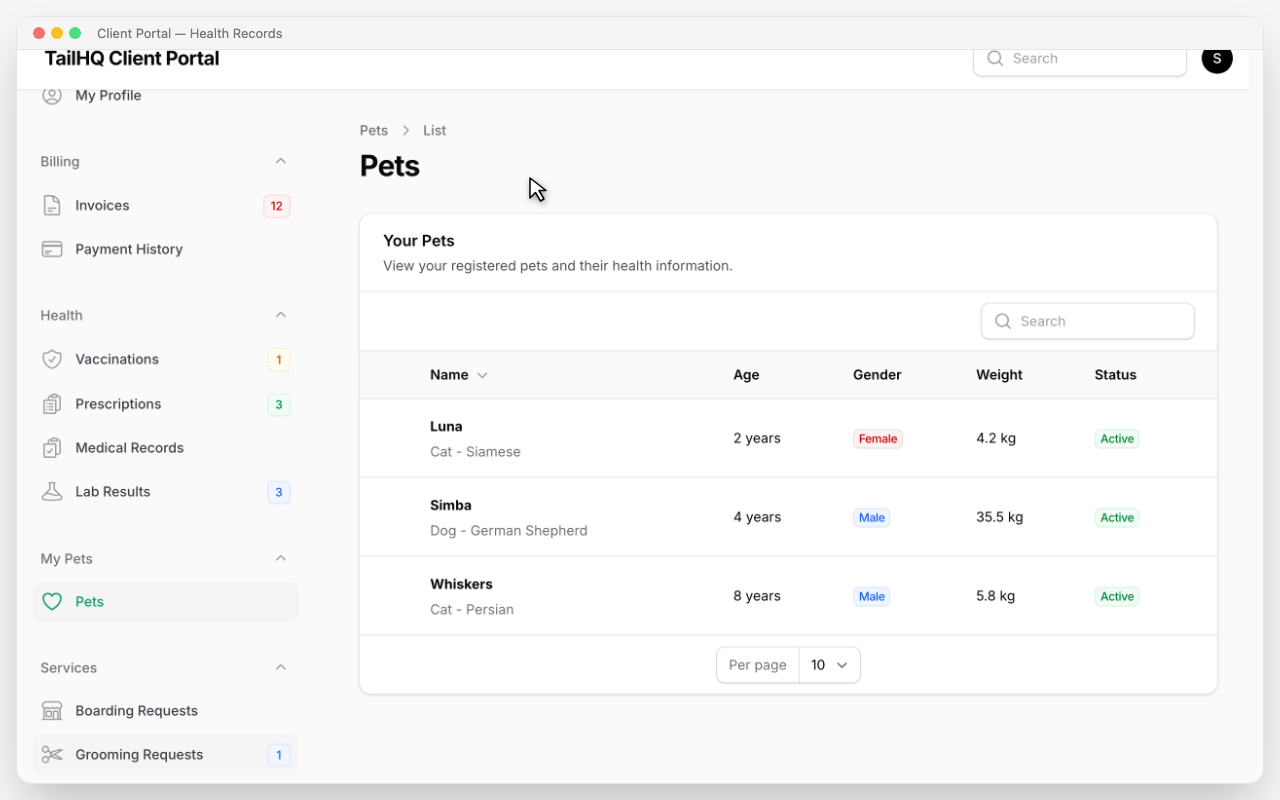
Task: Select the Vaccinations shield icon
Action: point(52,359)
